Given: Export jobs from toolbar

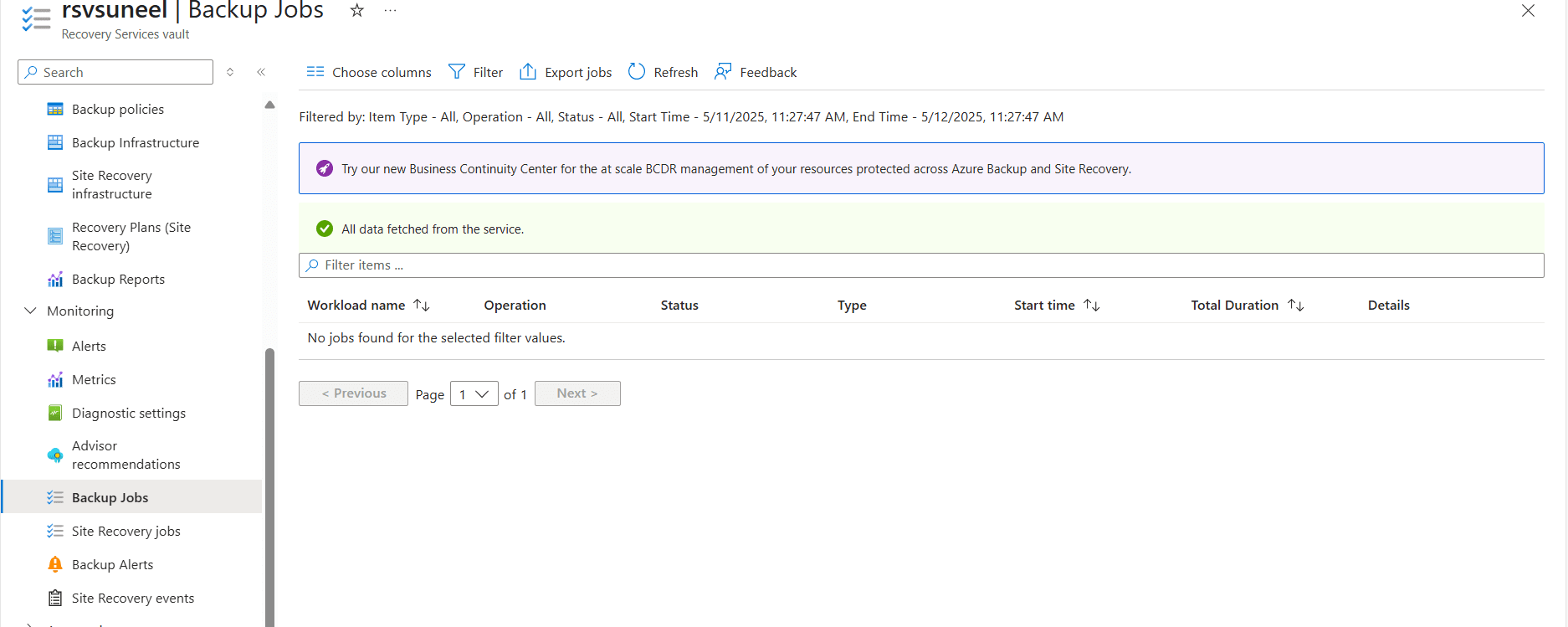Looking at the screenshot, I should pos(566,72).
